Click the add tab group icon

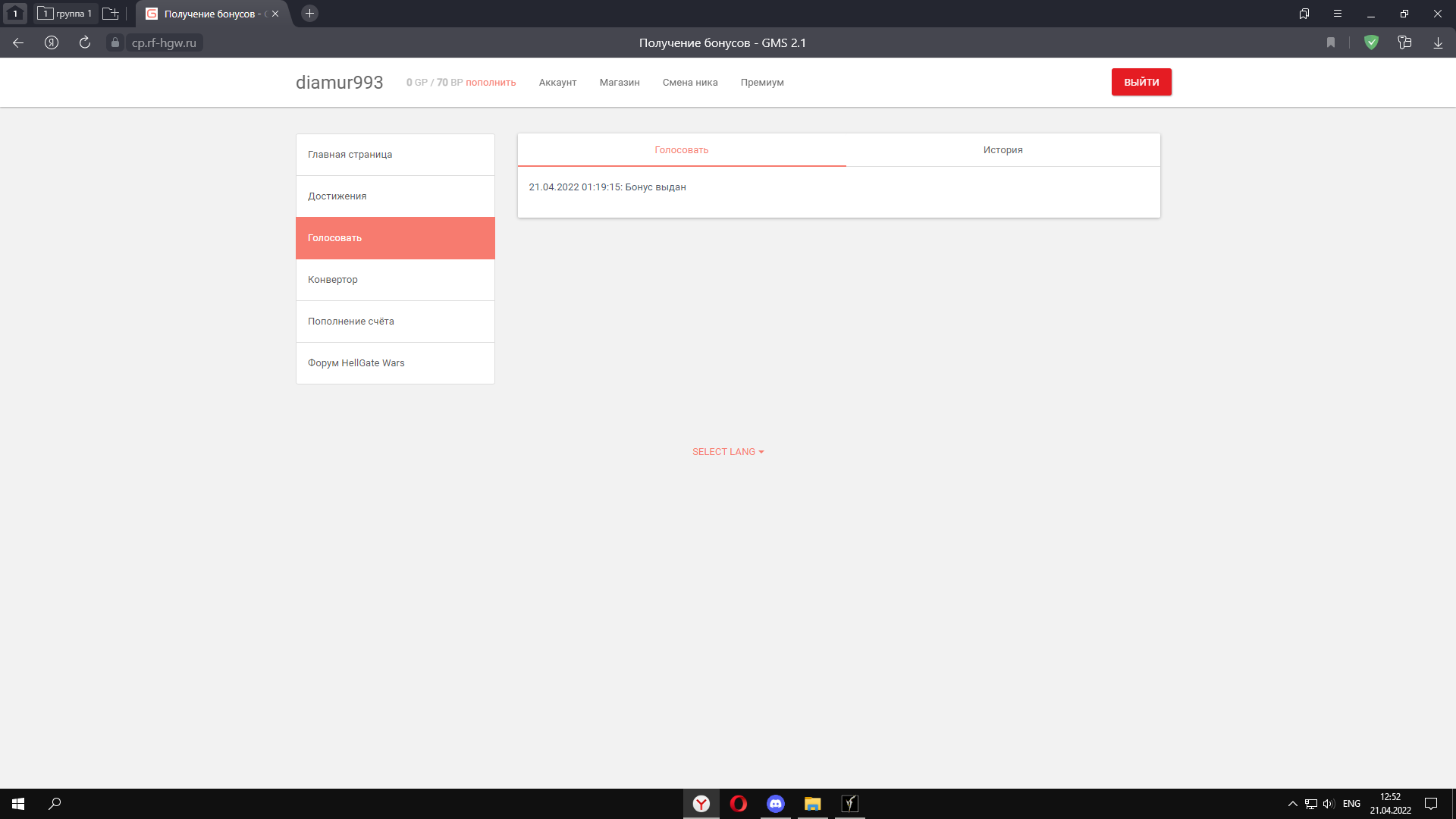tap(111, 14)
